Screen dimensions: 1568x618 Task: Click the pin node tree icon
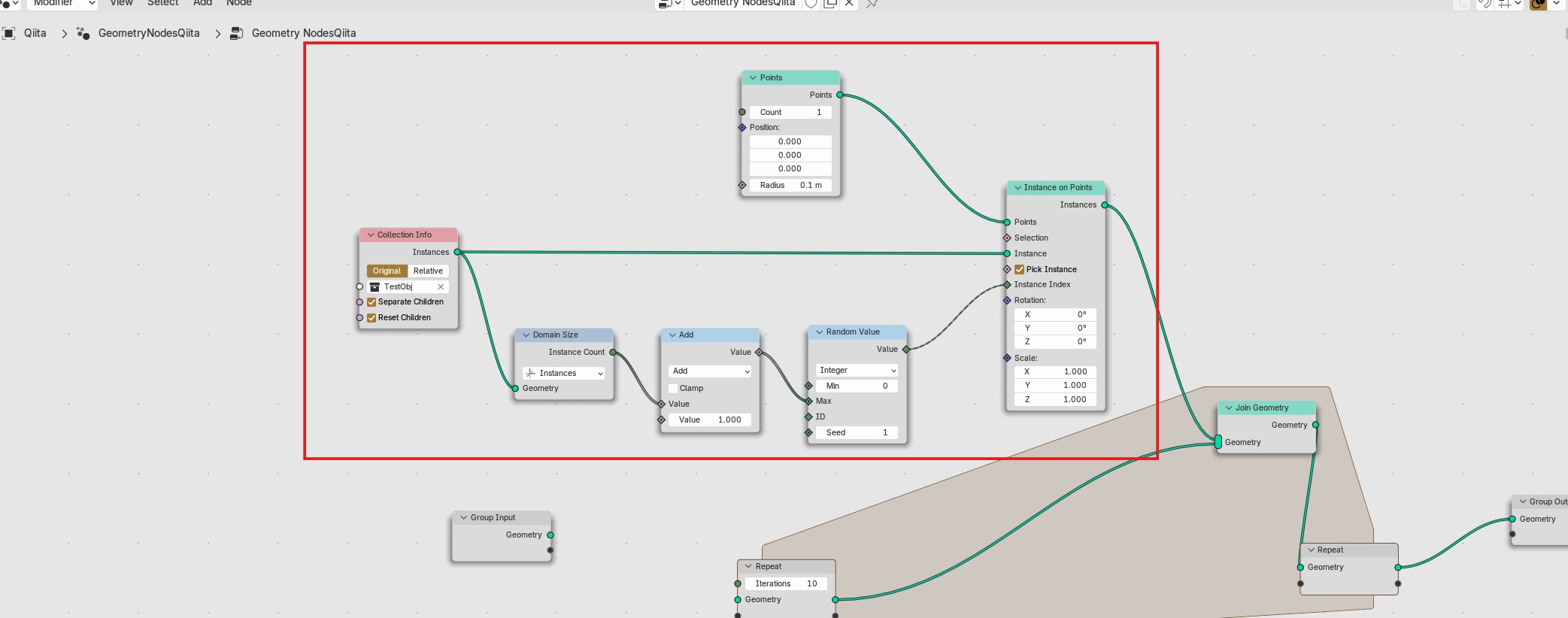(x=872, y=3)
